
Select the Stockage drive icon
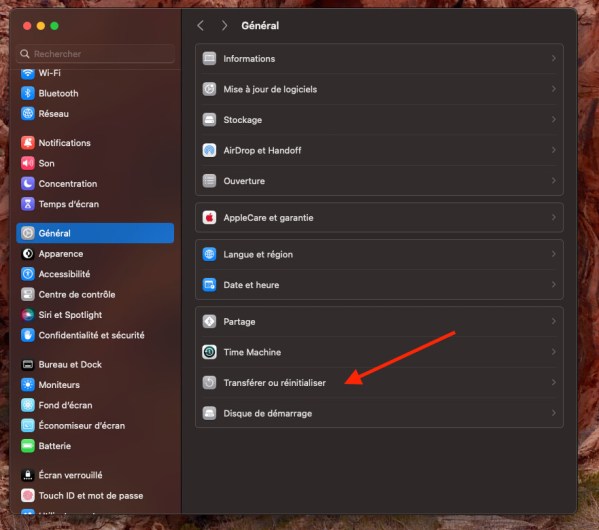[209, 120]
